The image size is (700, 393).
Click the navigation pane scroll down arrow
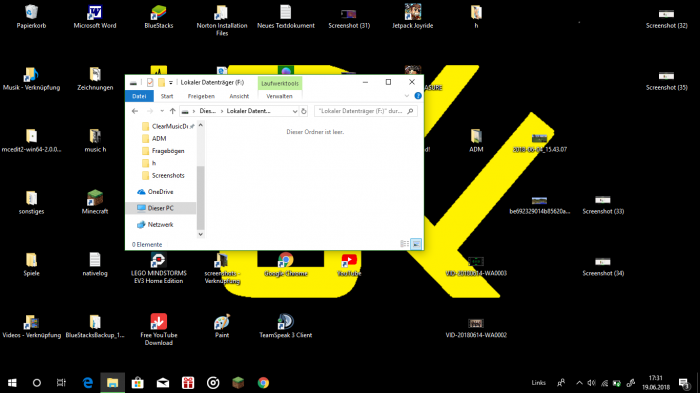(x=200, y=234)
